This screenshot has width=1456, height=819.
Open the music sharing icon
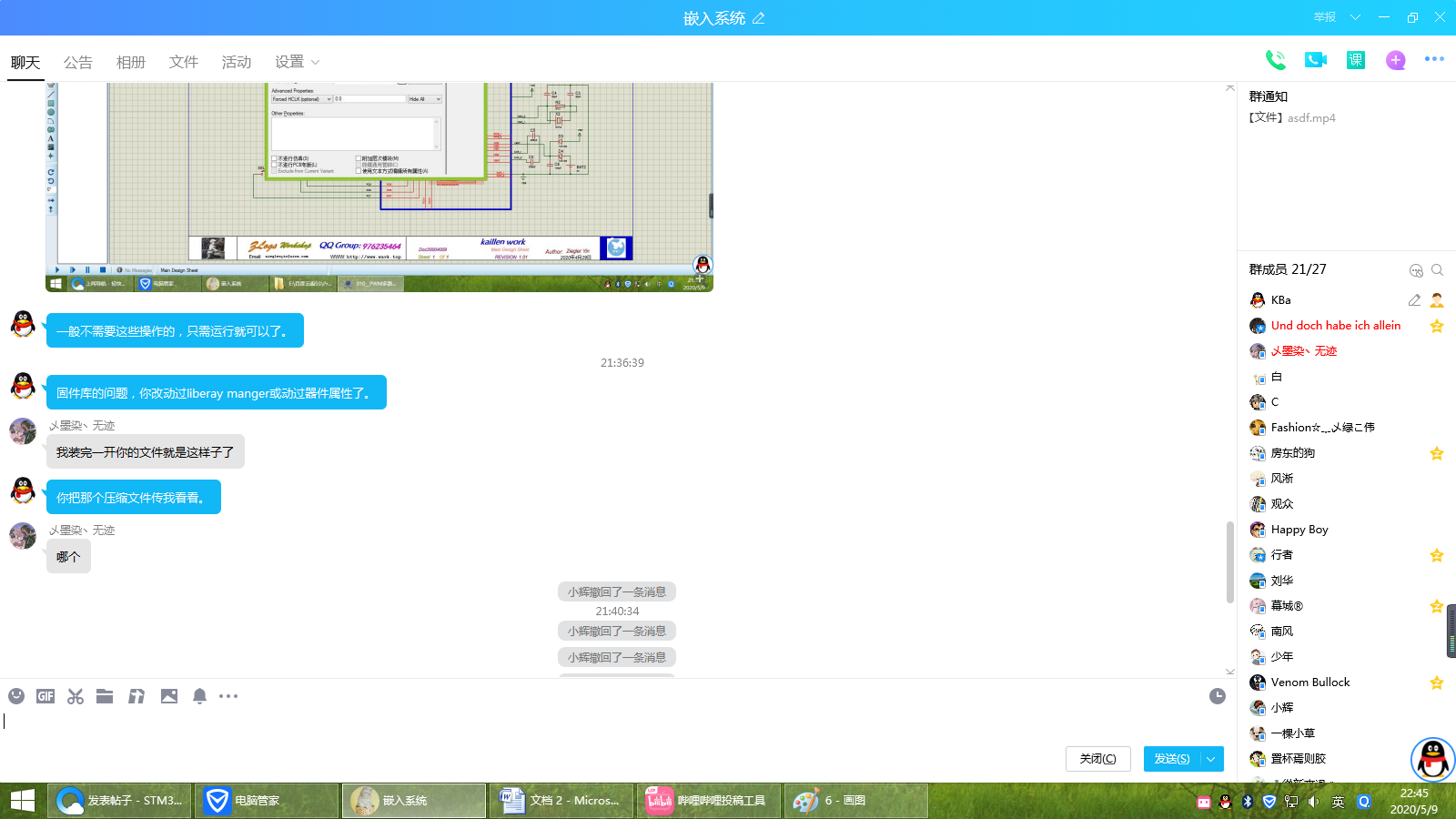pos(136,696)
